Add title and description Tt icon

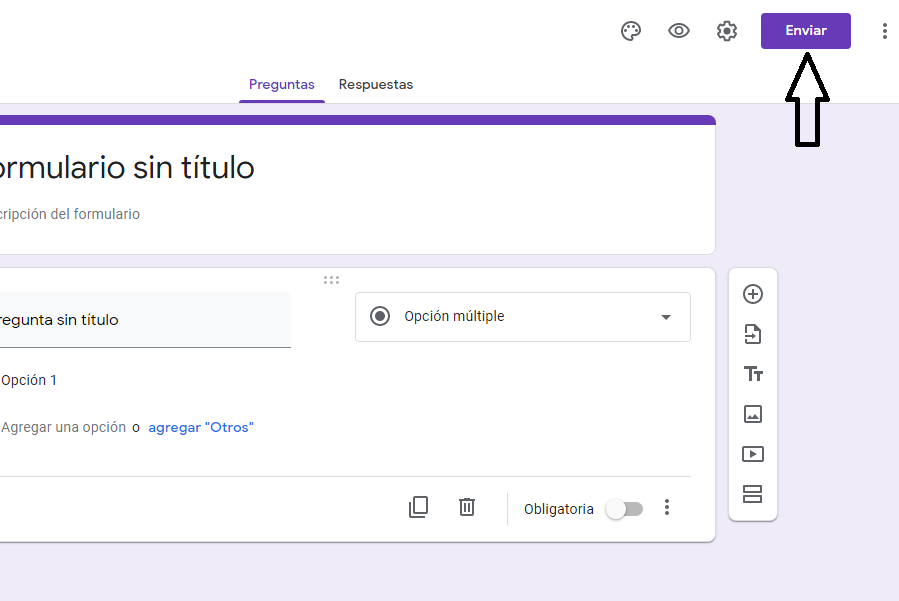[x=753, y=374]
